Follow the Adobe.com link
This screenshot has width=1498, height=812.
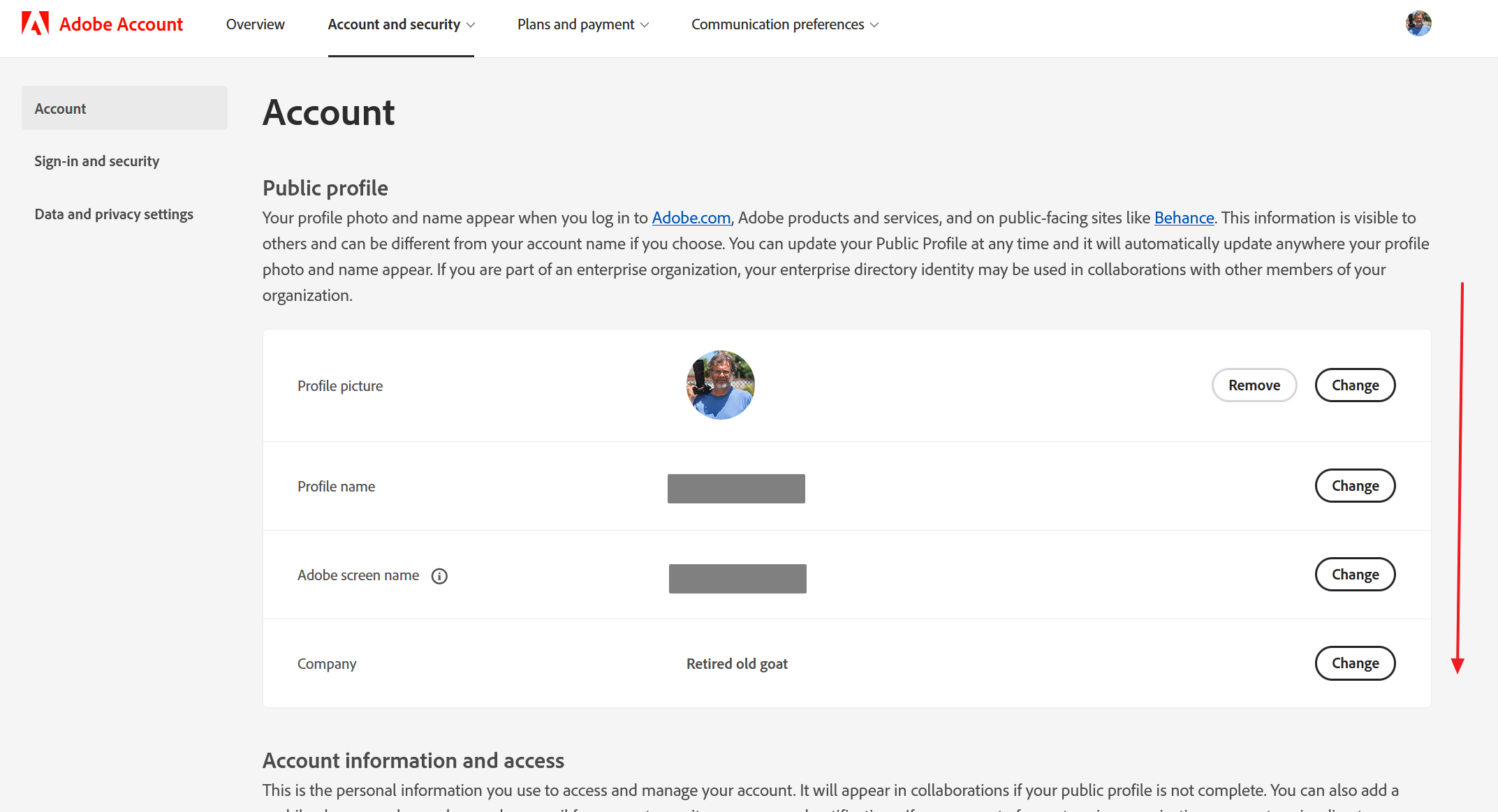tap(691, 218)
